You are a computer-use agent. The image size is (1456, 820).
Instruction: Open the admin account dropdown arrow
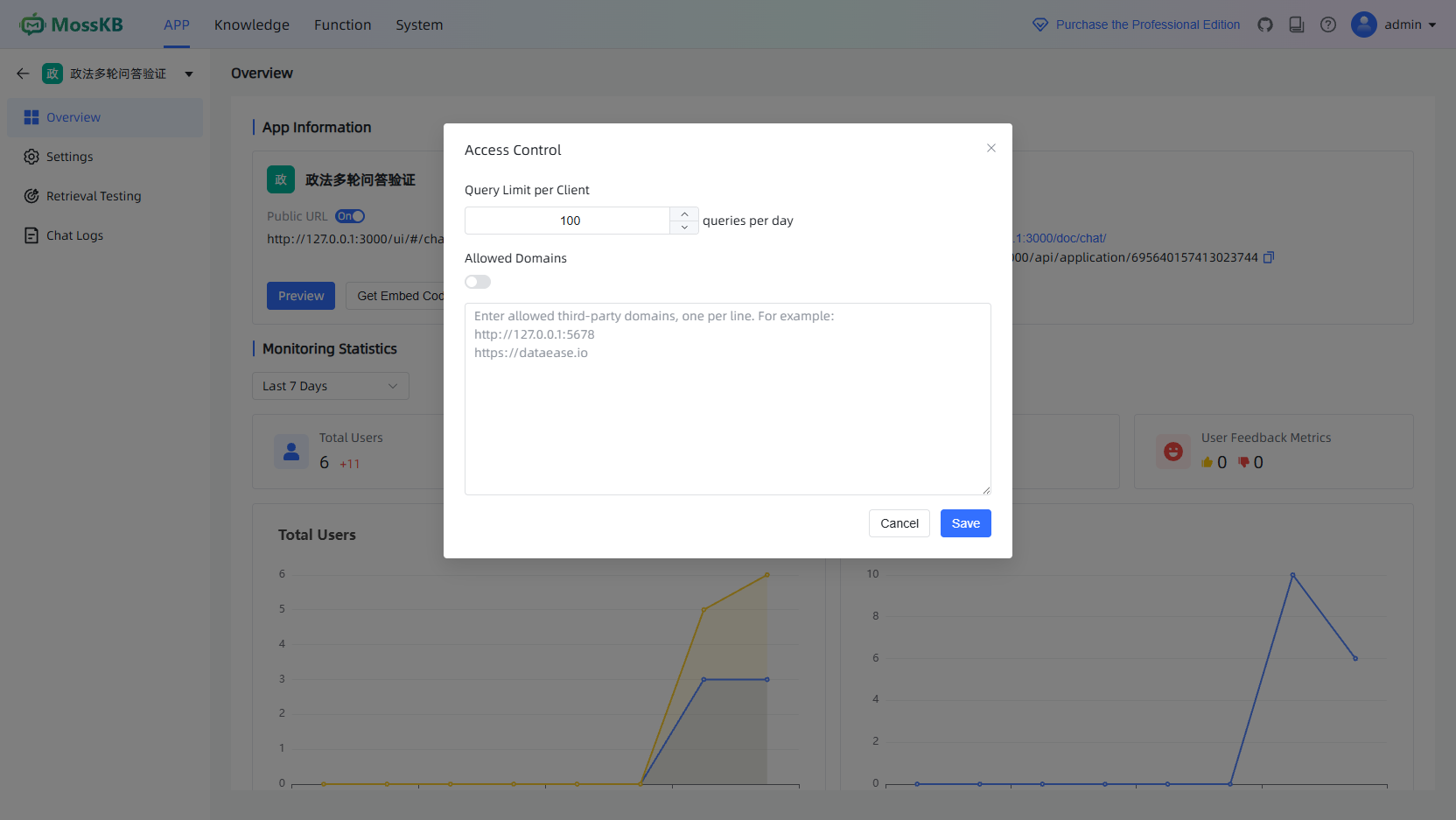1432,25
